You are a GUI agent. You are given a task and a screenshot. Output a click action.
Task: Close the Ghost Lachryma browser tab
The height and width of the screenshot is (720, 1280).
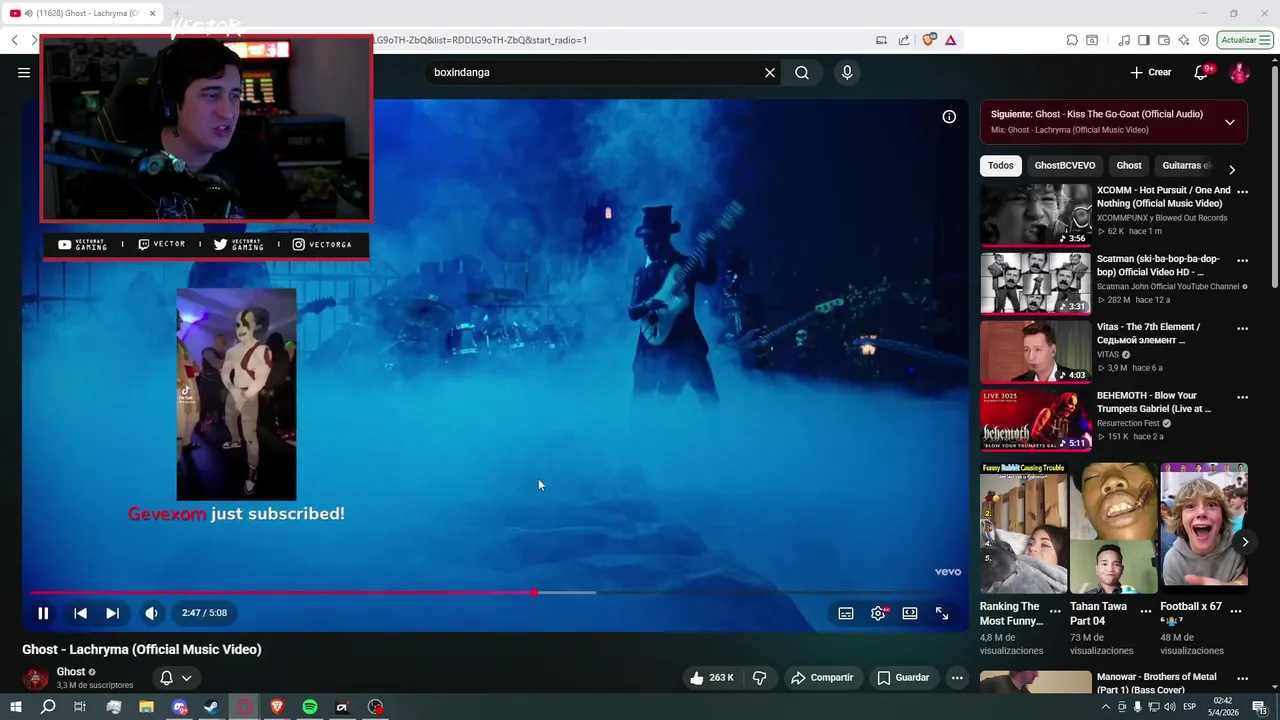(x=153, y=13)
